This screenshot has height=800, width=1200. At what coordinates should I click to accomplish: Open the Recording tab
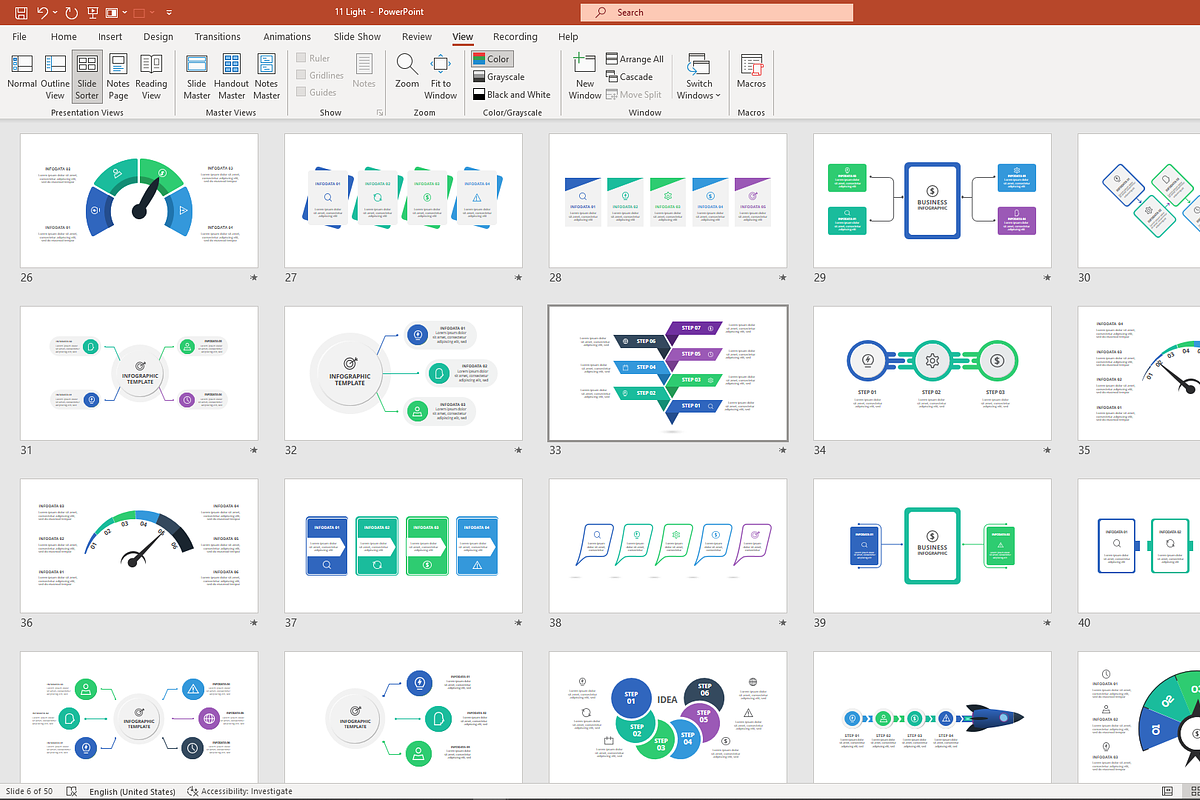pyautogui.click(x=515, y=37)
